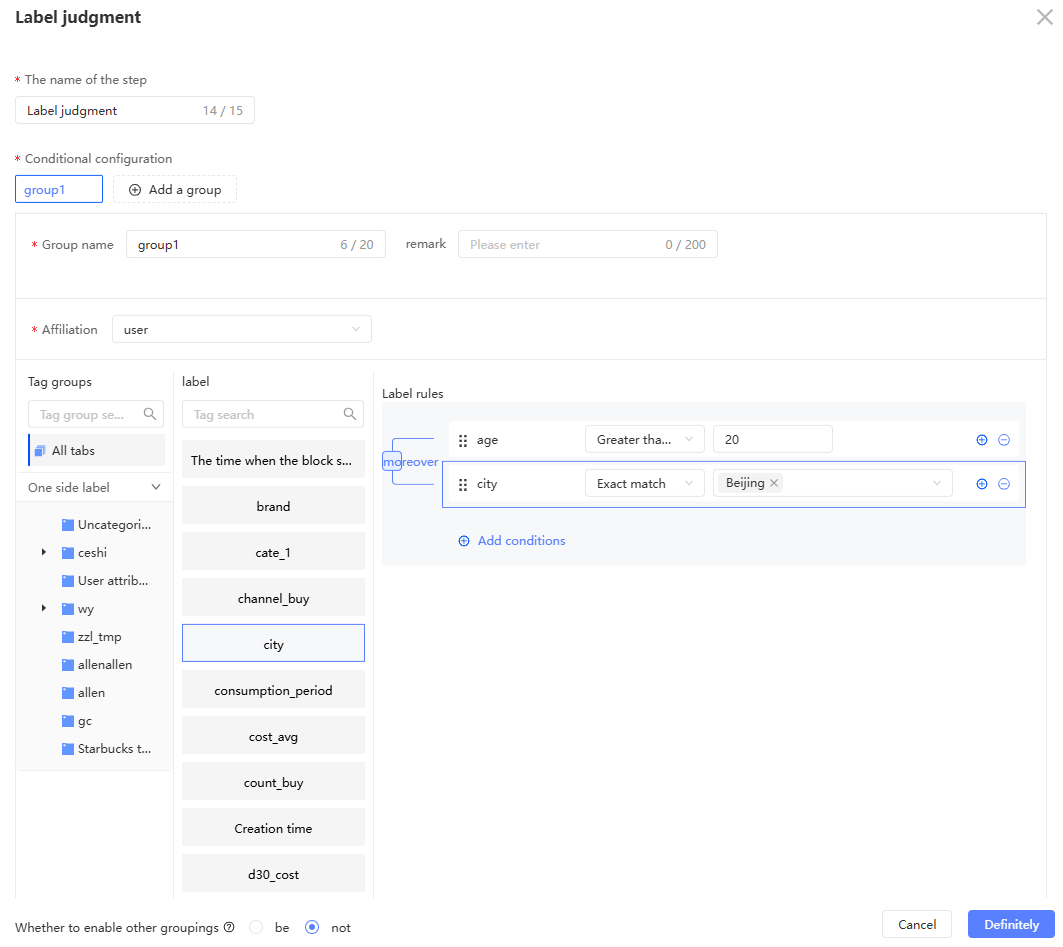Select the "be" radio option
Image resolution: width=1063 pixels, height=947 pixels.
point(256,927)
